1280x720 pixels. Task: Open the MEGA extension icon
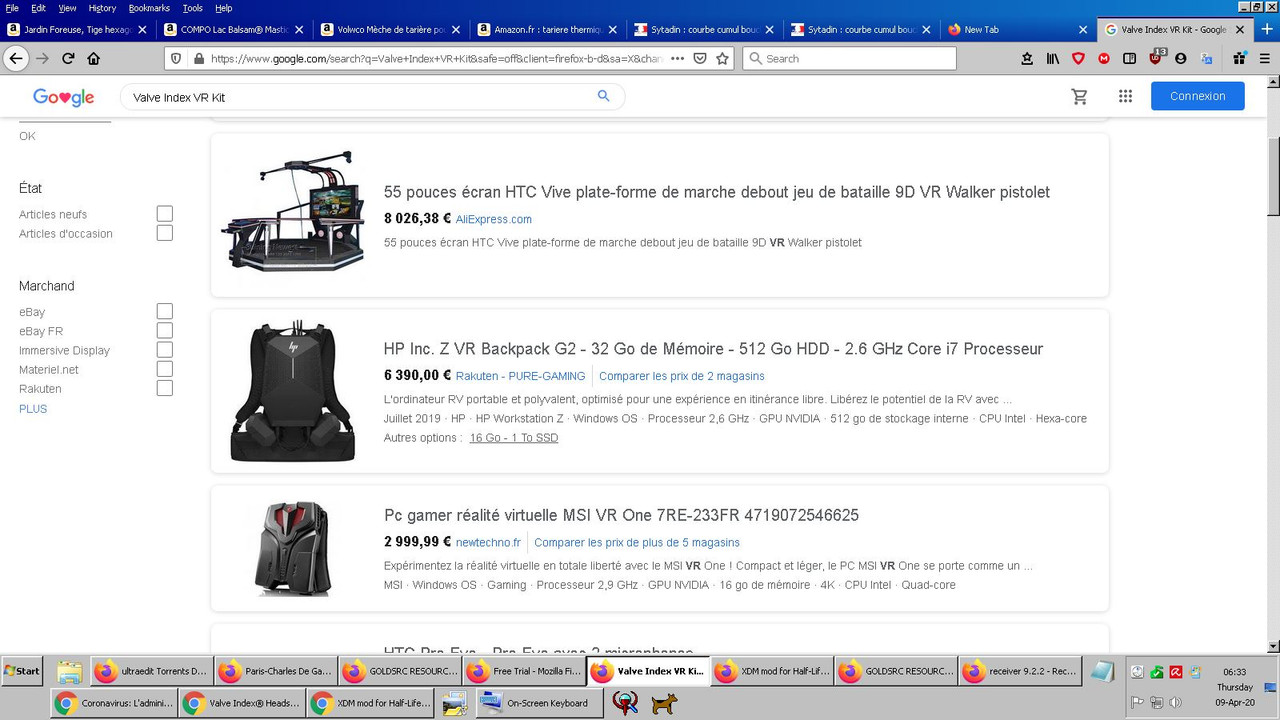click(x=1104, y=59)
